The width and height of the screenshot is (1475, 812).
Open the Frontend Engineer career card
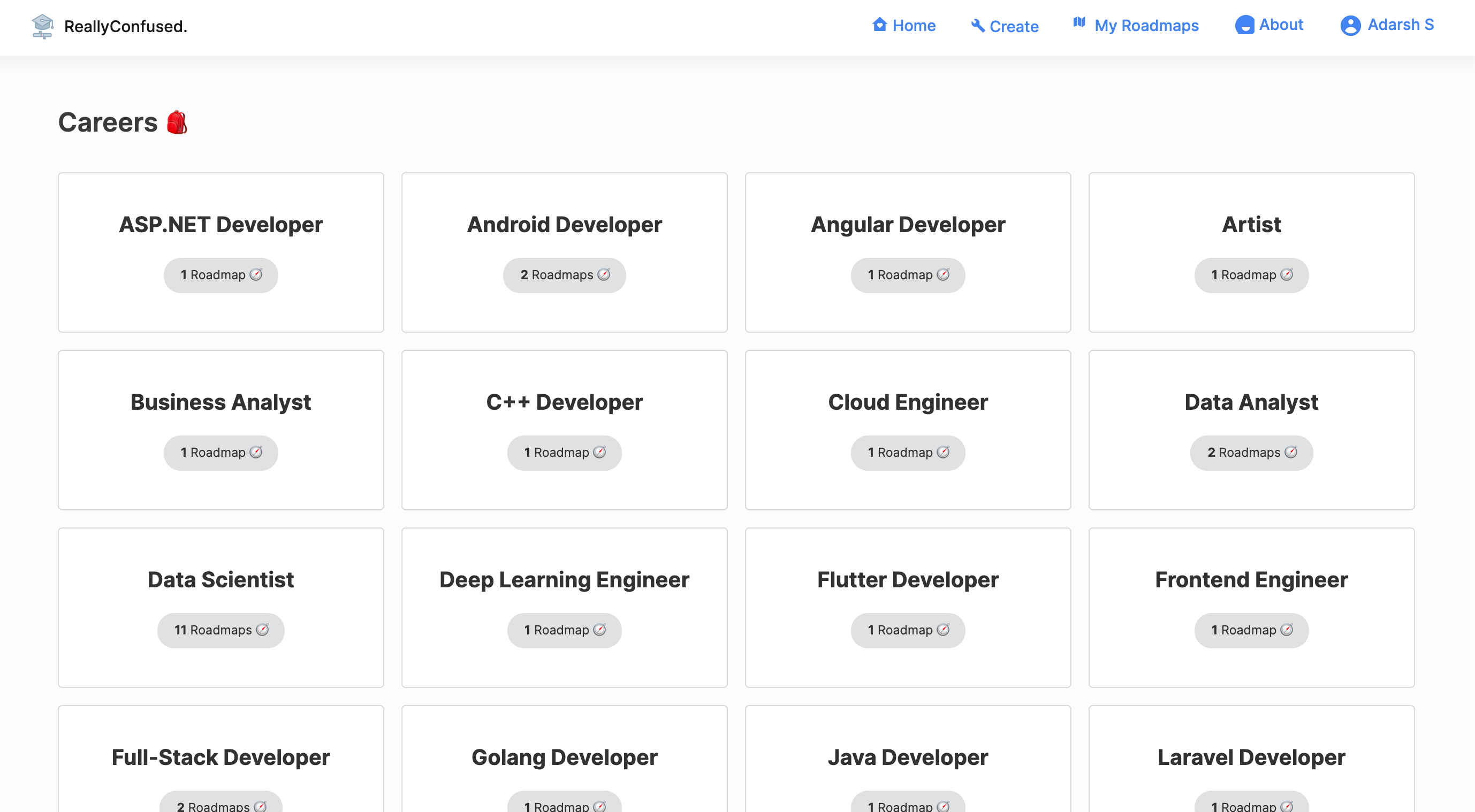pyautogui.click(x=1251, y=580)
